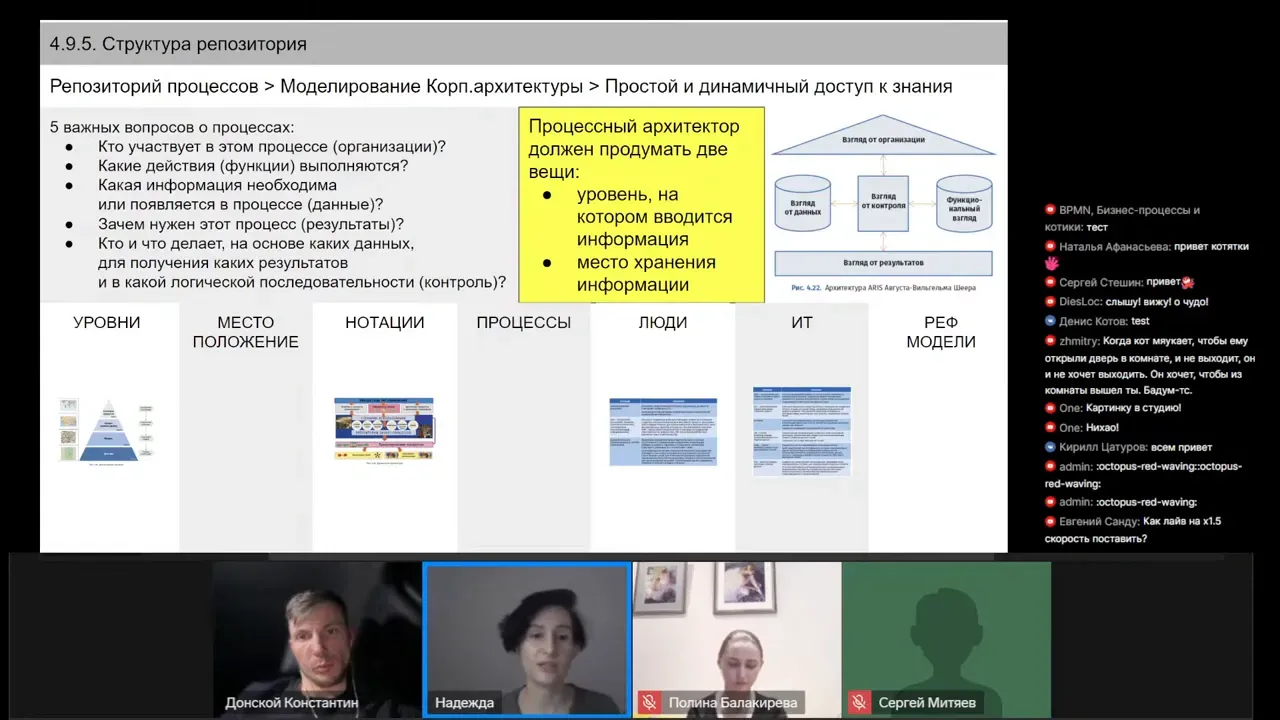Click muted mic icon beside Полина Балакирева

(649, 703)
